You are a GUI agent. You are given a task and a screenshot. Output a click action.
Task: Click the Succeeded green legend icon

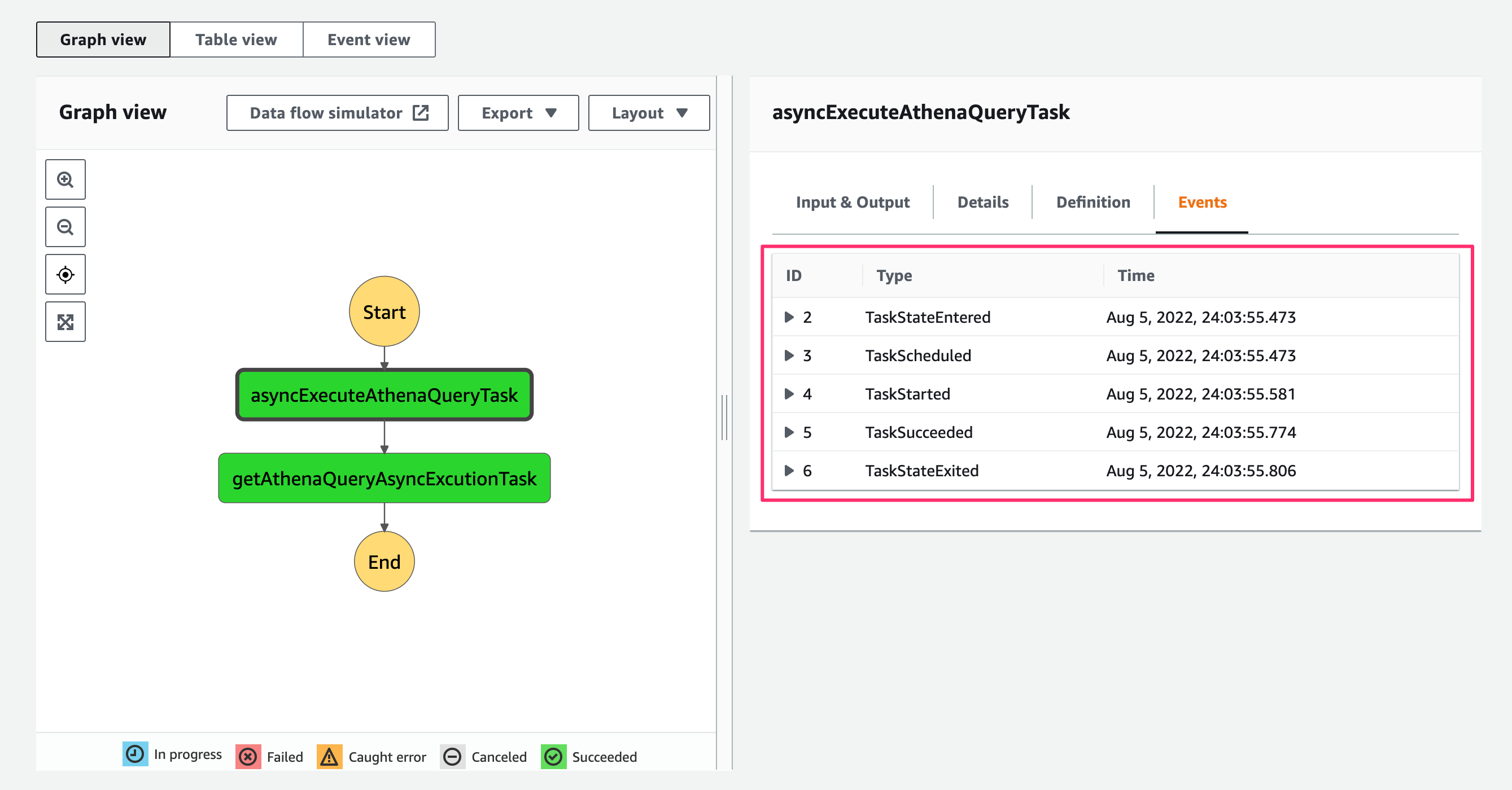pos(553,757)
